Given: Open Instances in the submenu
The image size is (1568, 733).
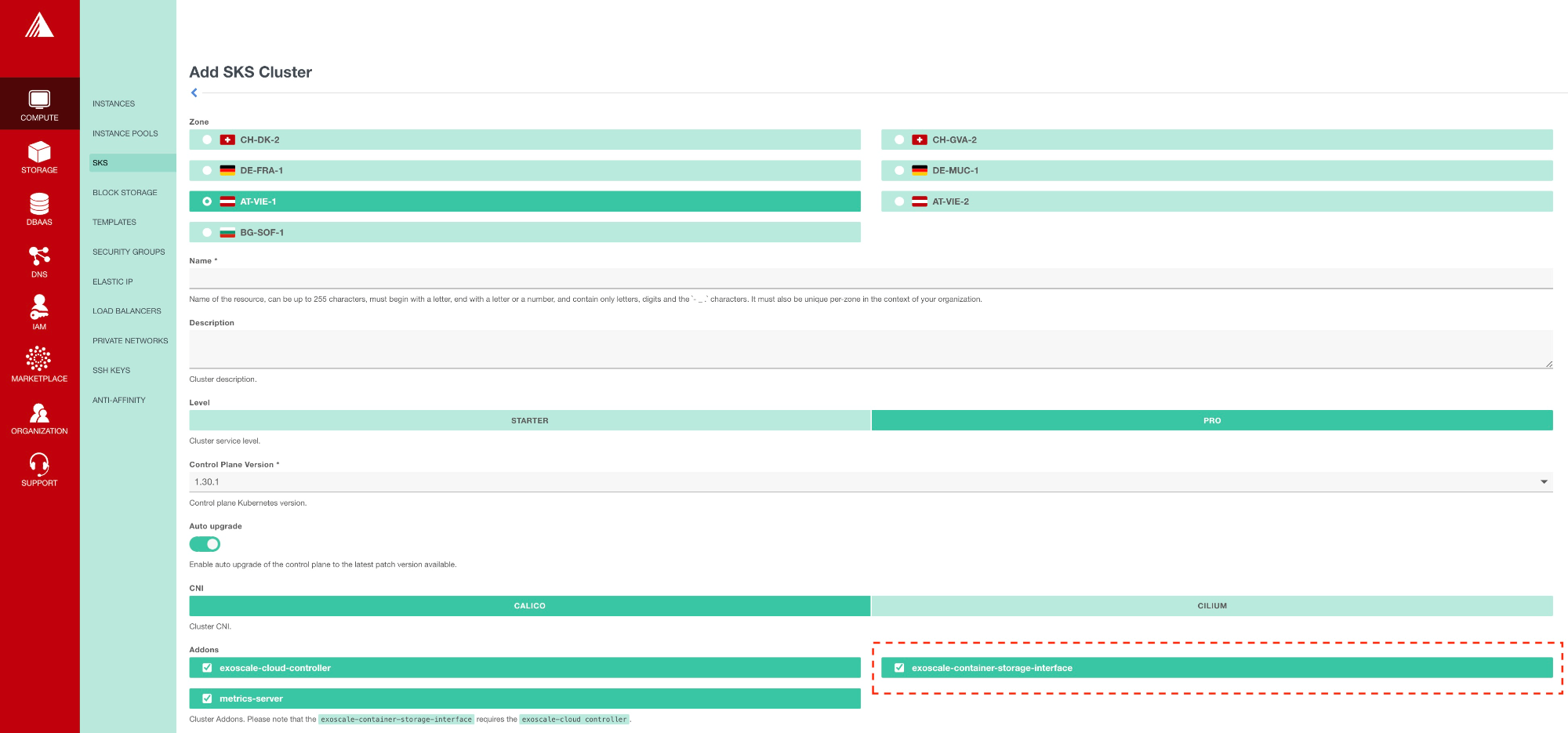Looking at the screenshot, I should 114,103.
